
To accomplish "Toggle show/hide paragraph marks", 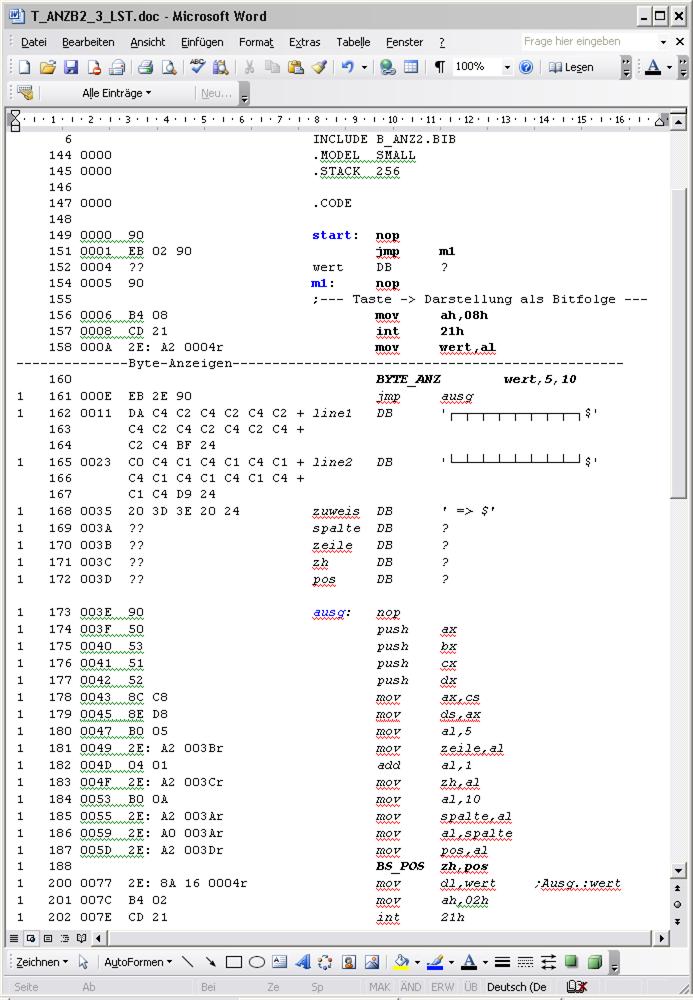I will (440, 67).
